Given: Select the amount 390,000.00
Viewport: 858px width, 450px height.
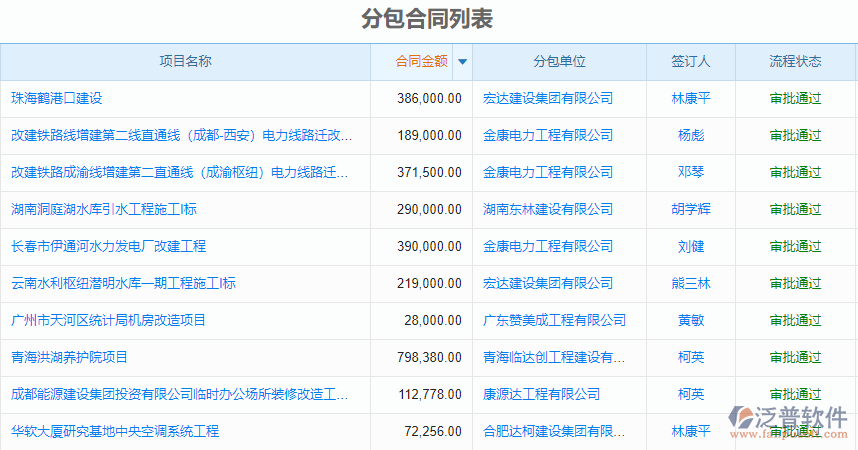Looking at the screenshot, I should [430, 246].
